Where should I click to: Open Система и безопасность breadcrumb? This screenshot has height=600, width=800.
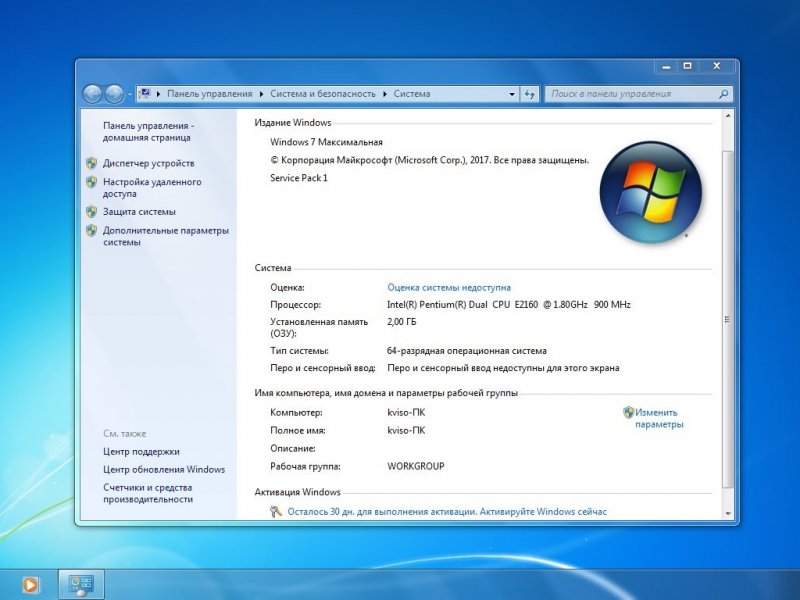coord(323,94)
